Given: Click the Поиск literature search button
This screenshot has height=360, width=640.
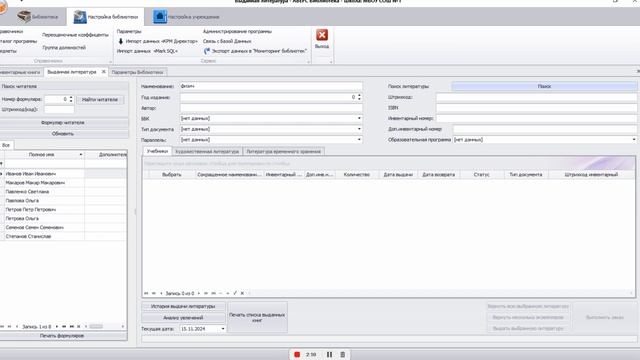Looking at the screenshot, I should [x=544, y=86].
